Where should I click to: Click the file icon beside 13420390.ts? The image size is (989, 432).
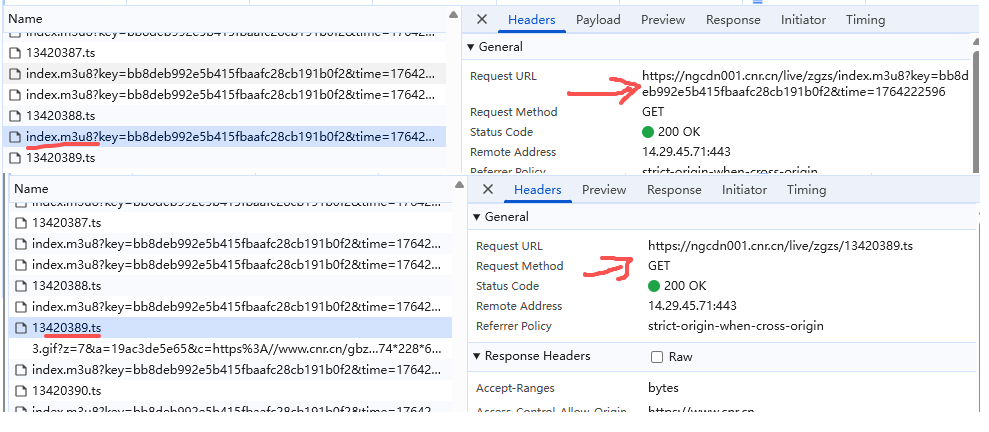[20, 391]
